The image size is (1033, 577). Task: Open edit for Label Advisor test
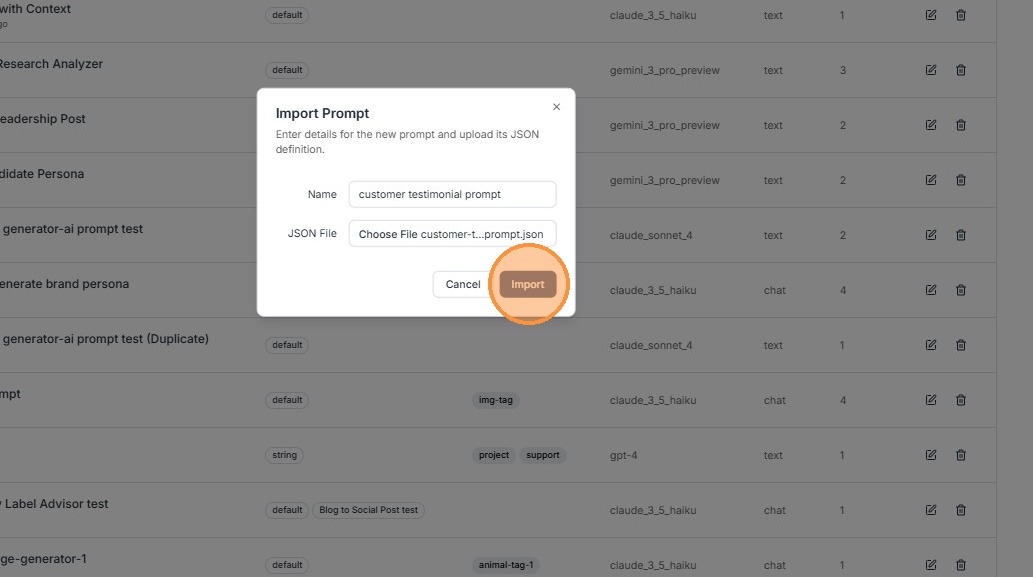point(931,510)
